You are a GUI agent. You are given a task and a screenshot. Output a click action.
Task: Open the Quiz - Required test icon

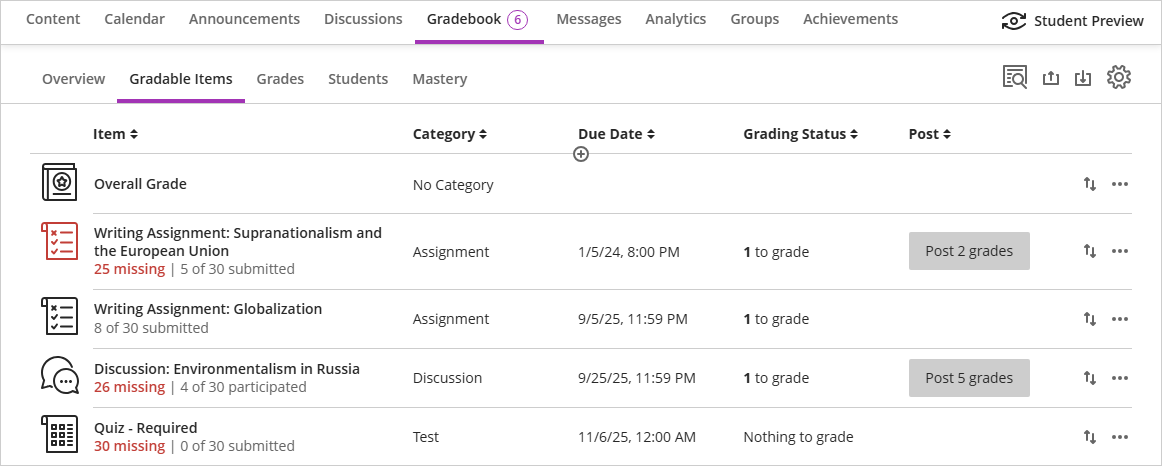click(x=59, y=436)
